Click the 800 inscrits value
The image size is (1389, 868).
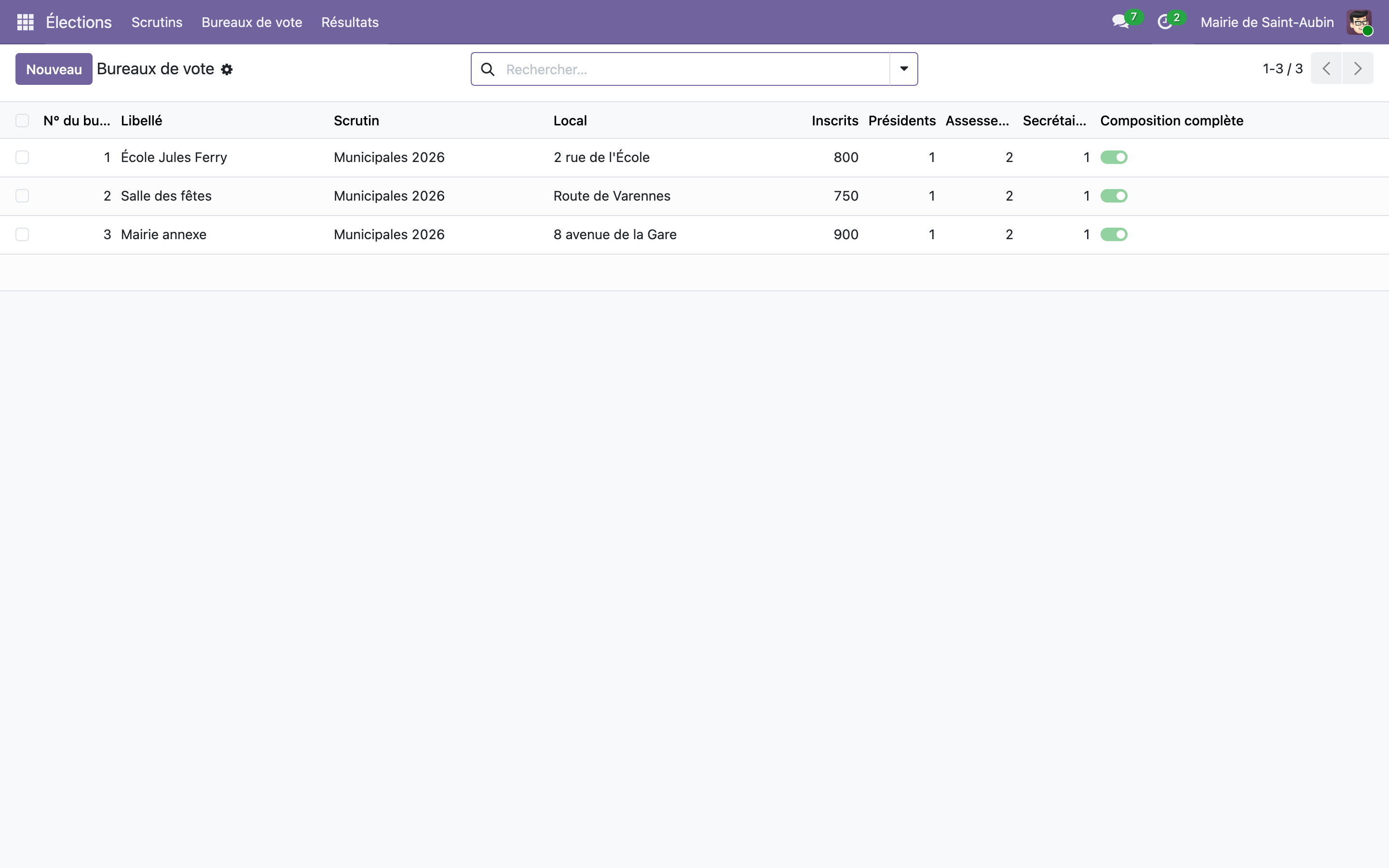point(846,157)
